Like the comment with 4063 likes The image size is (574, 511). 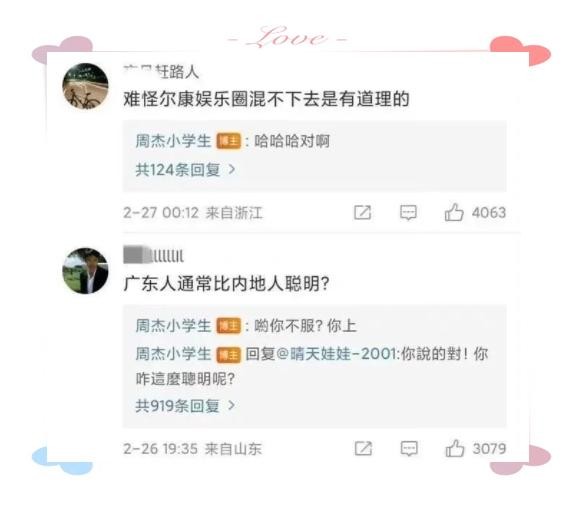[x=454, y=212]
